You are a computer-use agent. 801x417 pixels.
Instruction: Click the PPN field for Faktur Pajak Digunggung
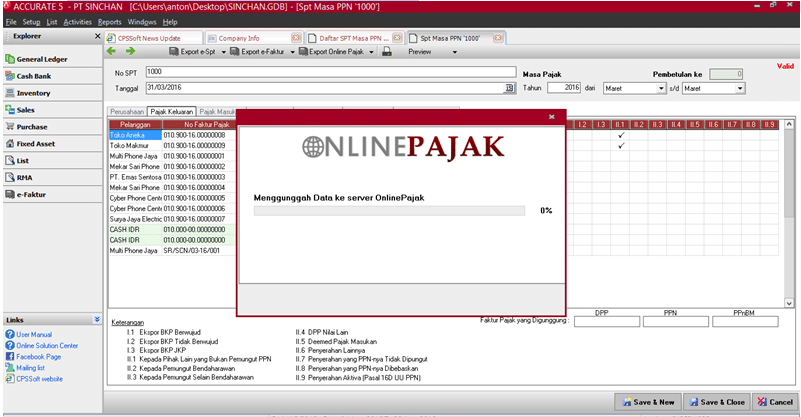676,321
